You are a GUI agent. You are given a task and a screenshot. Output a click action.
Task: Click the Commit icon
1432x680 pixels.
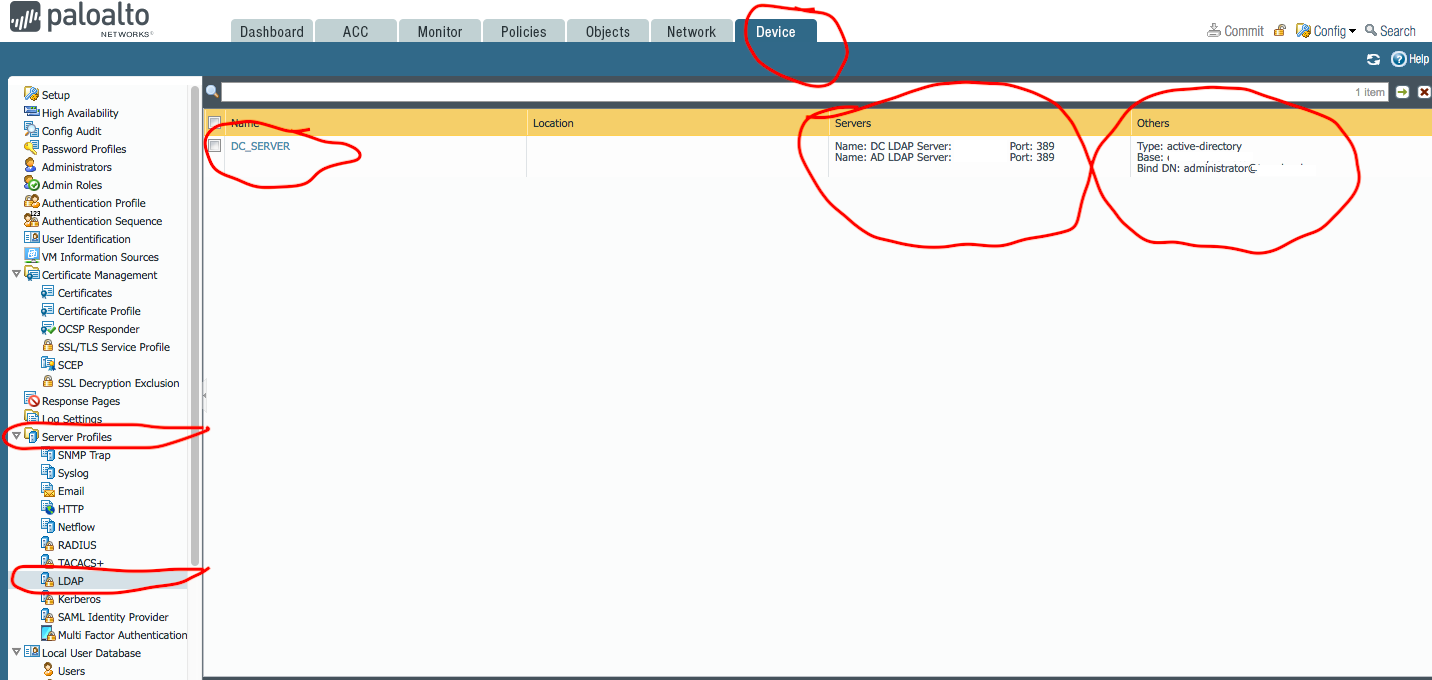point(1214,31)
